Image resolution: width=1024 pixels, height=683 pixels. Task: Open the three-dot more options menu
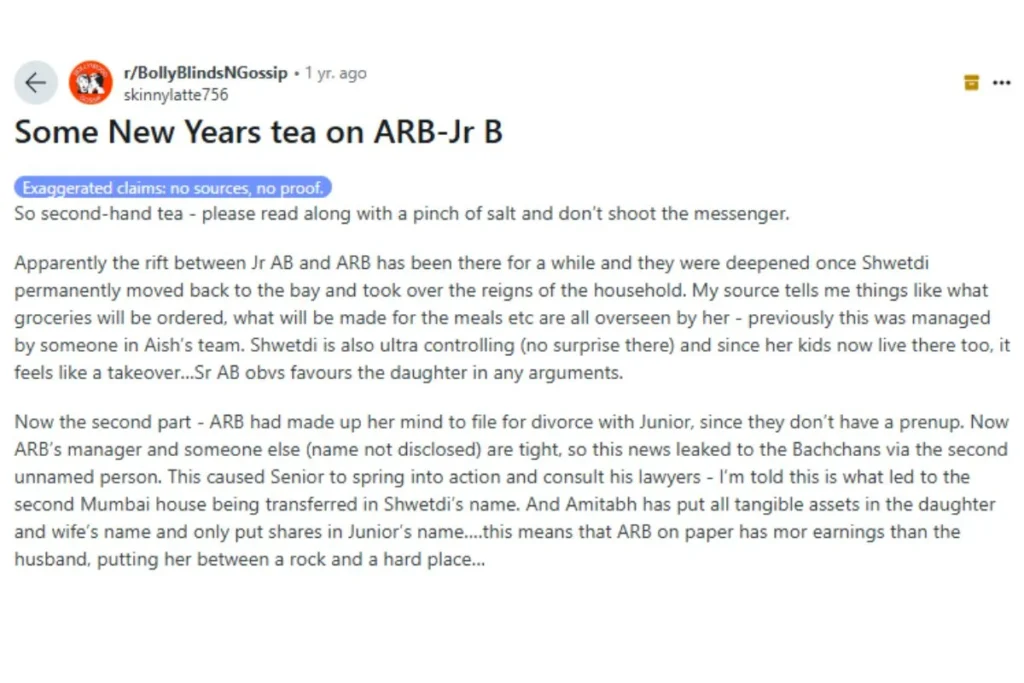click(x=1001, y=83)
